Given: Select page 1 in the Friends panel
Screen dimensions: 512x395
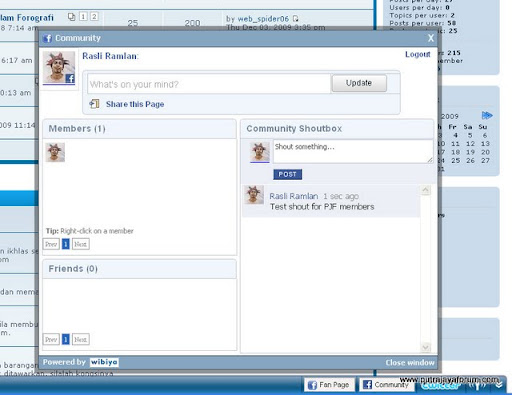Looking at the screenshot, I should [66, 339].
